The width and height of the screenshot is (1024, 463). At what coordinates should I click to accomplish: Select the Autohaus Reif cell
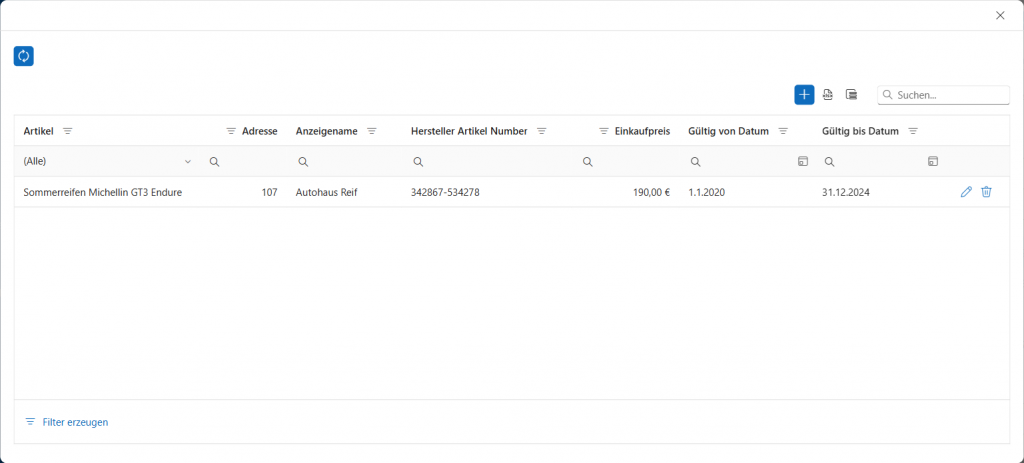click(326, 192)
